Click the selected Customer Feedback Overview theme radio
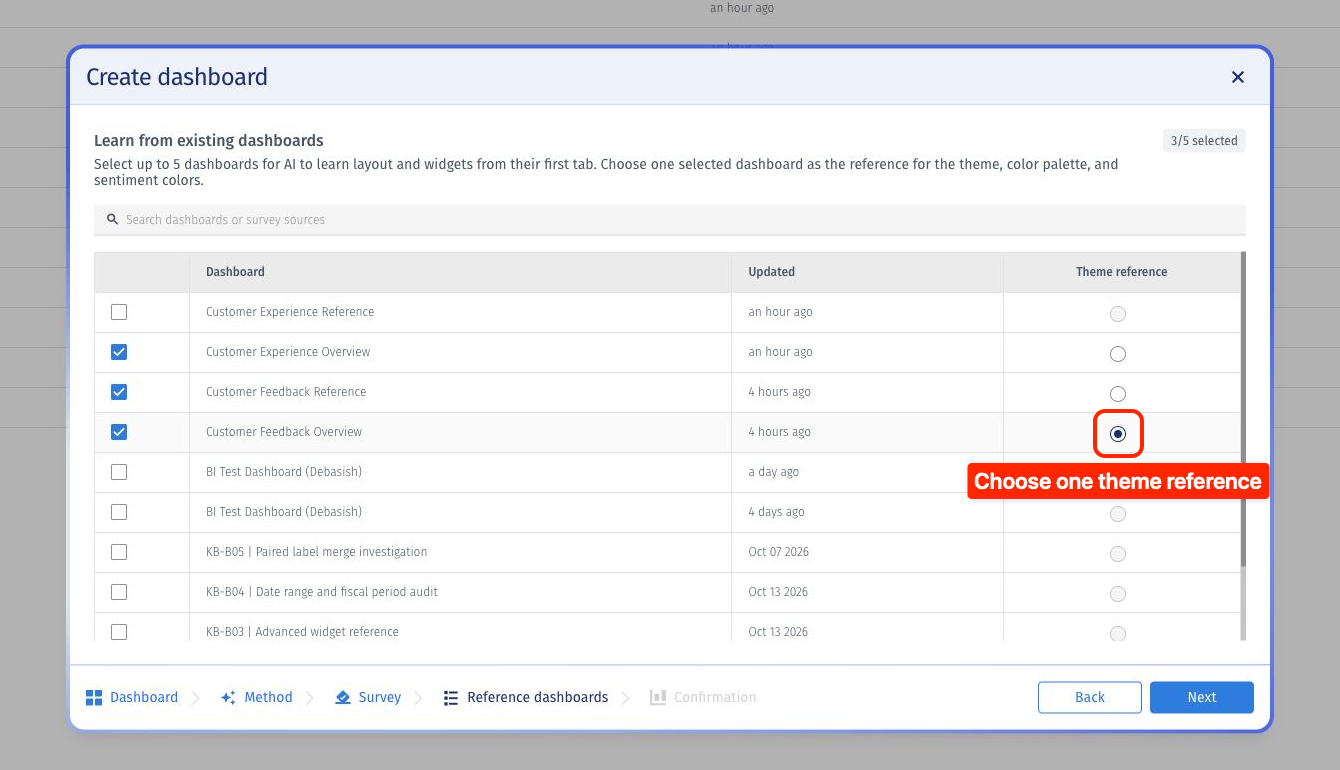 (1118, 434)
